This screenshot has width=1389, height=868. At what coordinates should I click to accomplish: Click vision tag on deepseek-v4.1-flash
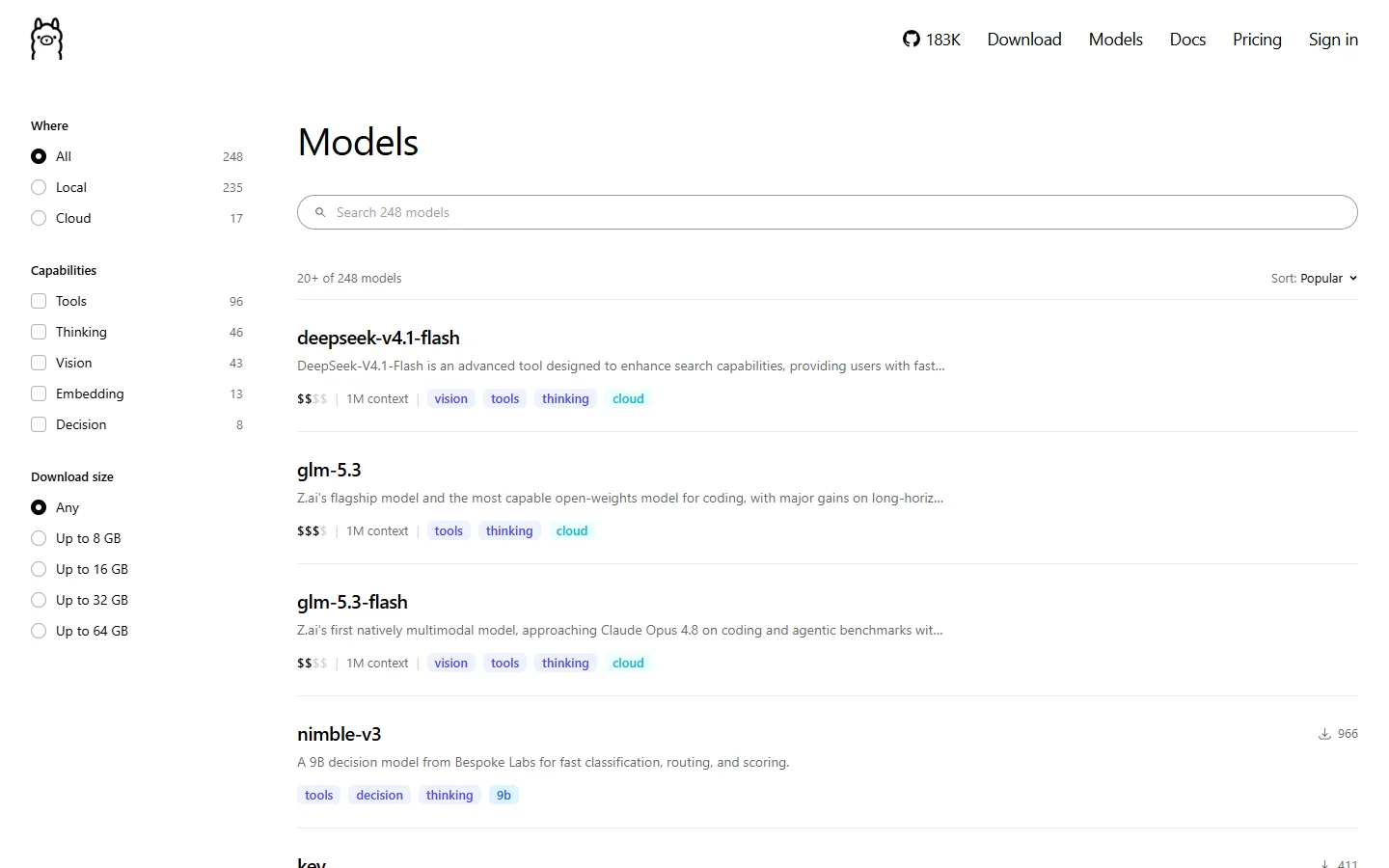pyautogui.click(x=450, y=398)
